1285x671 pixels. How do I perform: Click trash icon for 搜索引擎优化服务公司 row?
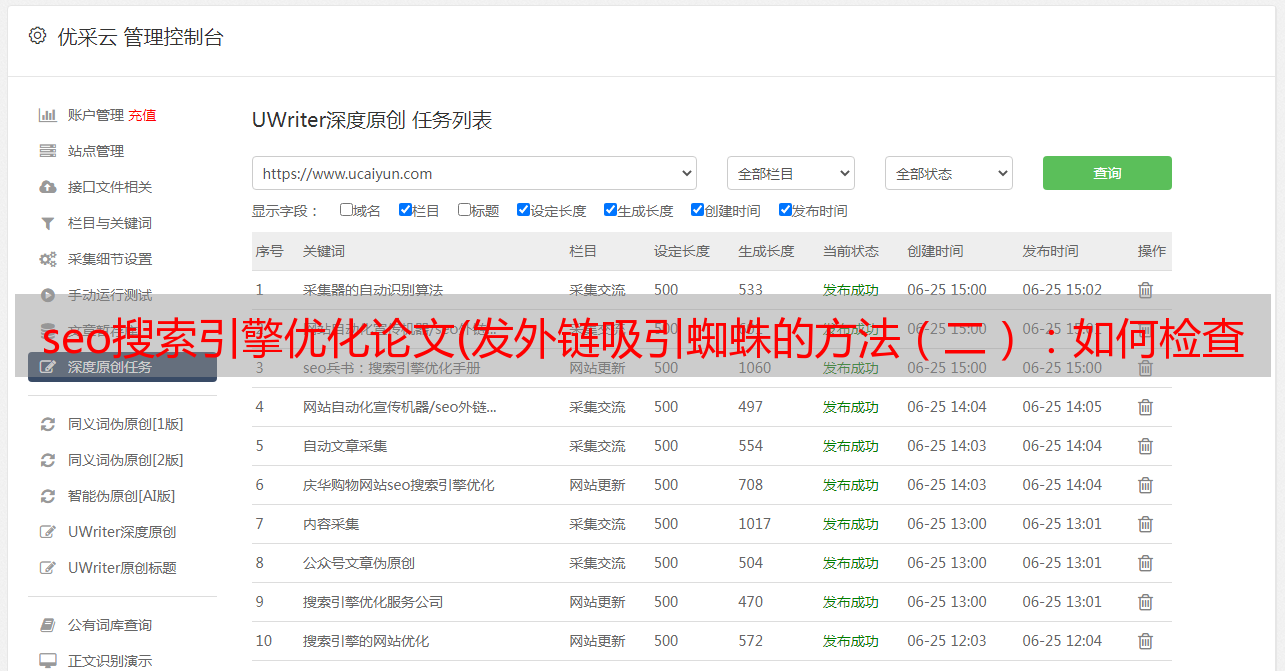(x=1145, y=602)
